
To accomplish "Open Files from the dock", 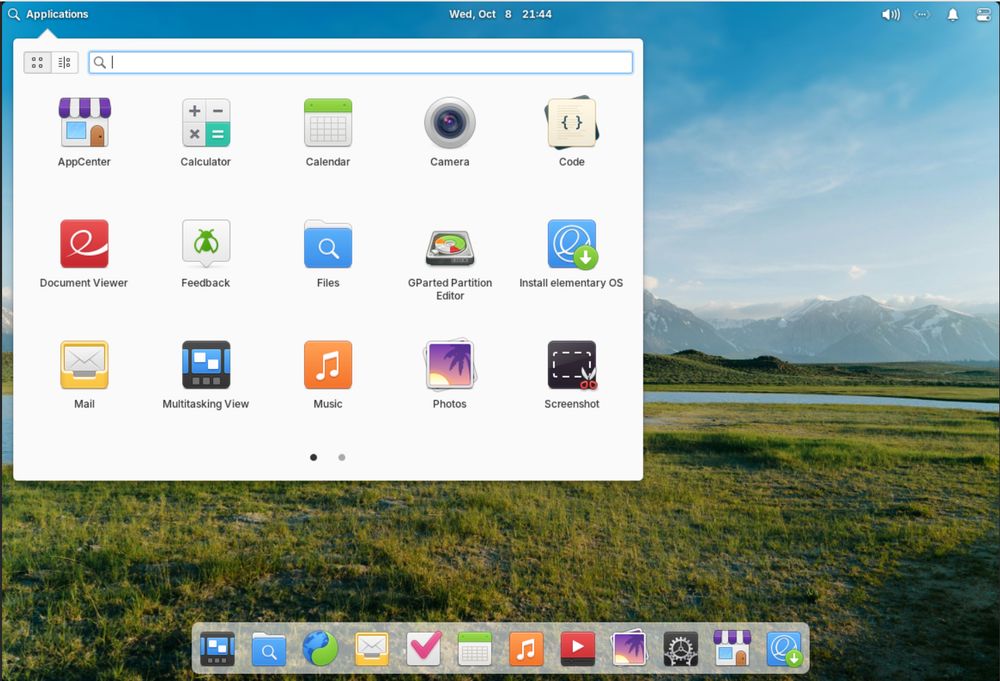I will (268, 648).
